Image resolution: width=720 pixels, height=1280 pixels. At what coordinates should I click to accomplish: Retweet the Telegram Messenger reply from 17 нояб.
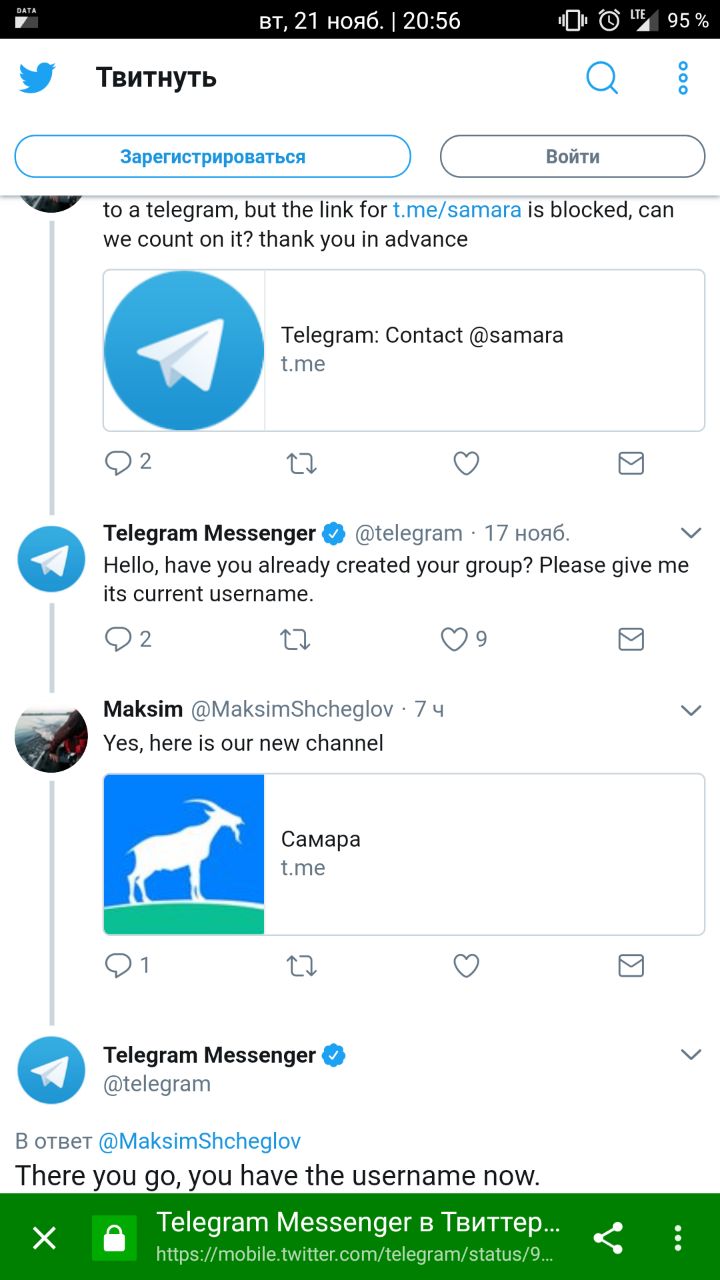[x=296, y=639]
